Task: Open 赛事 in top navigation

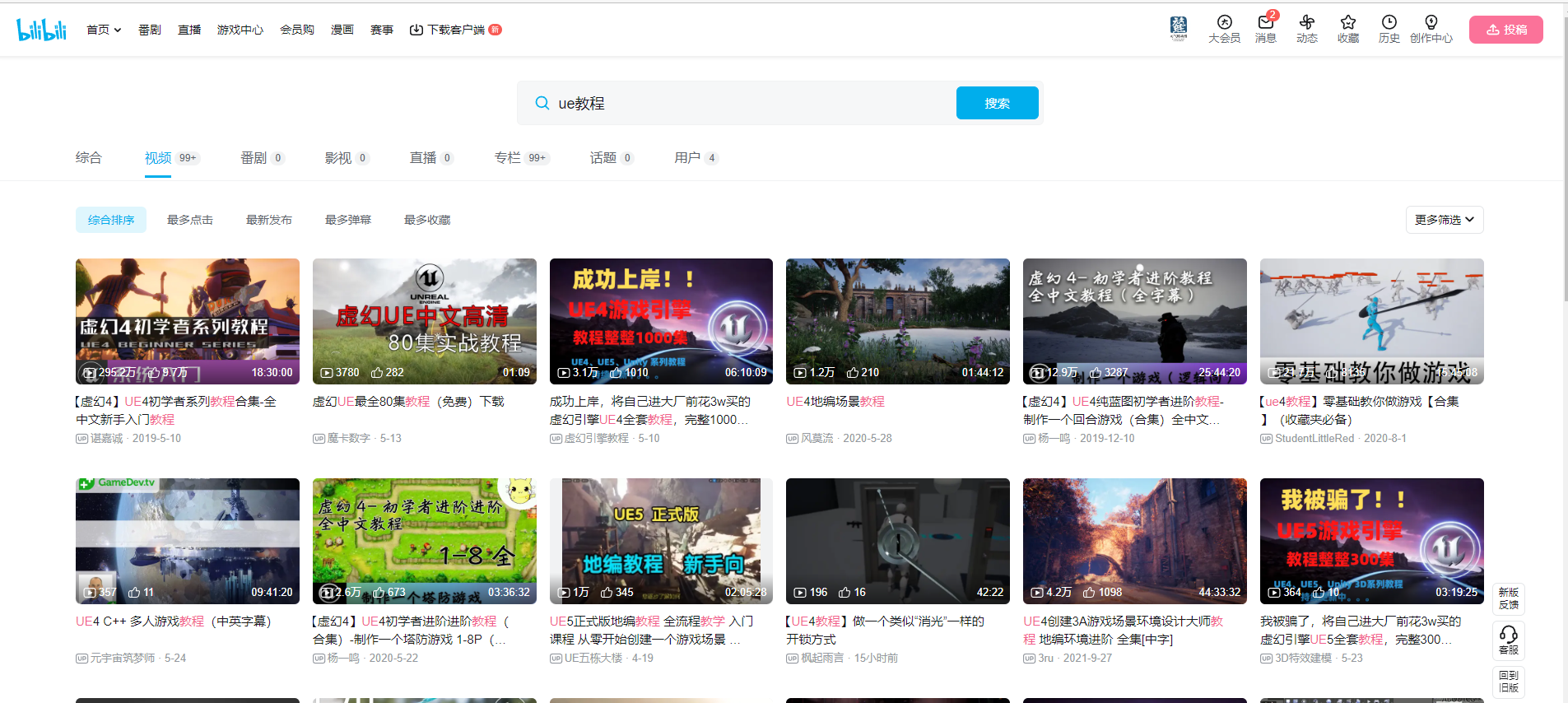Action: (382, 30)
